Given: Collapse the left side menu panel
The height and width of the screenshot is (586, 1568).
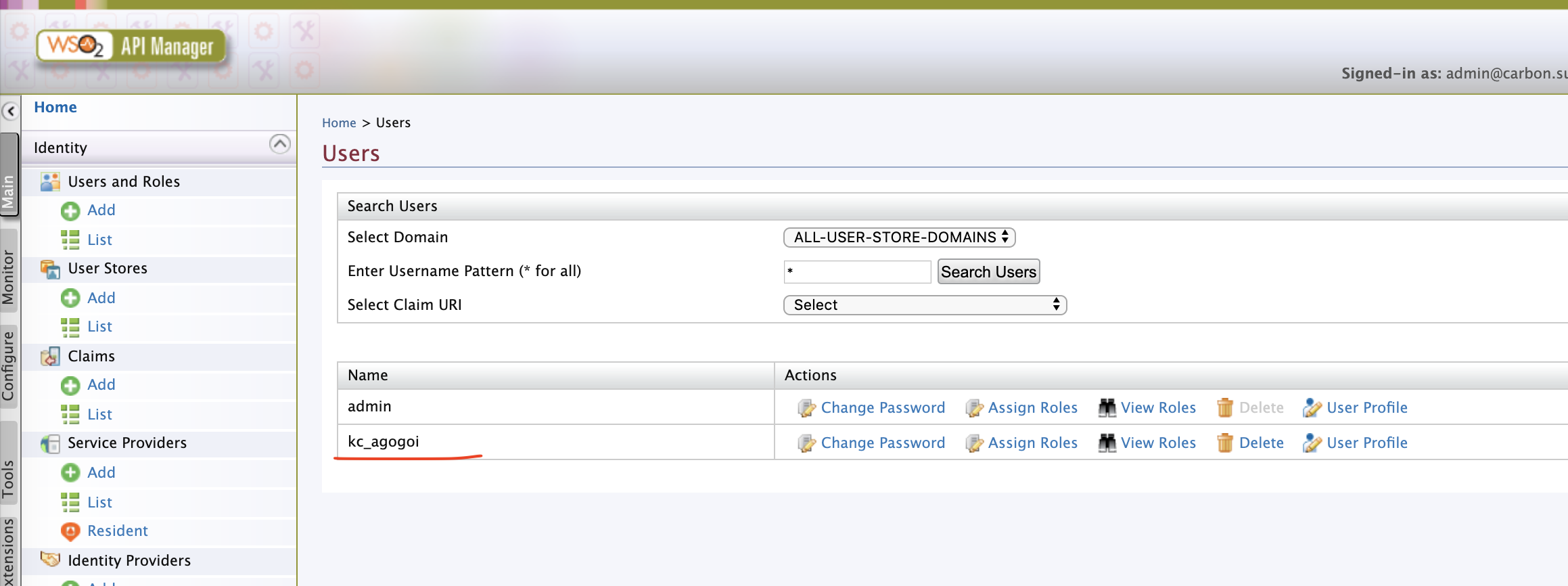Looking at the screenshot, I should tap(10, 111).
